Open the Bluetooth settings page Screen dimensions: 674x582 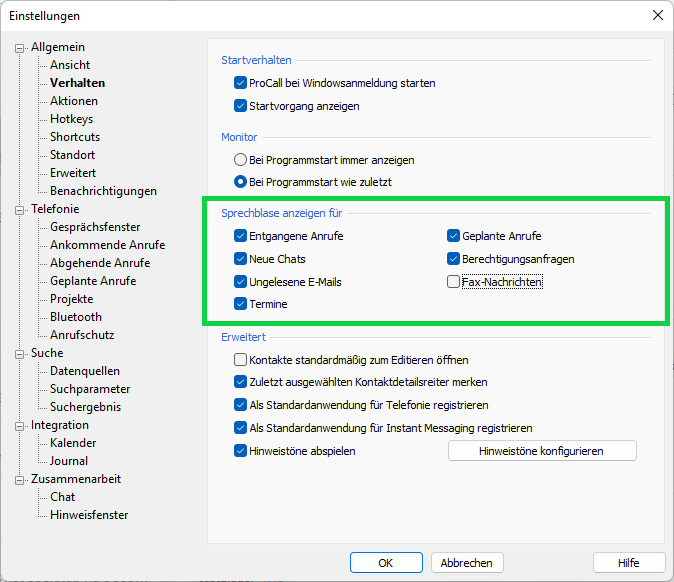pos(76,317)
